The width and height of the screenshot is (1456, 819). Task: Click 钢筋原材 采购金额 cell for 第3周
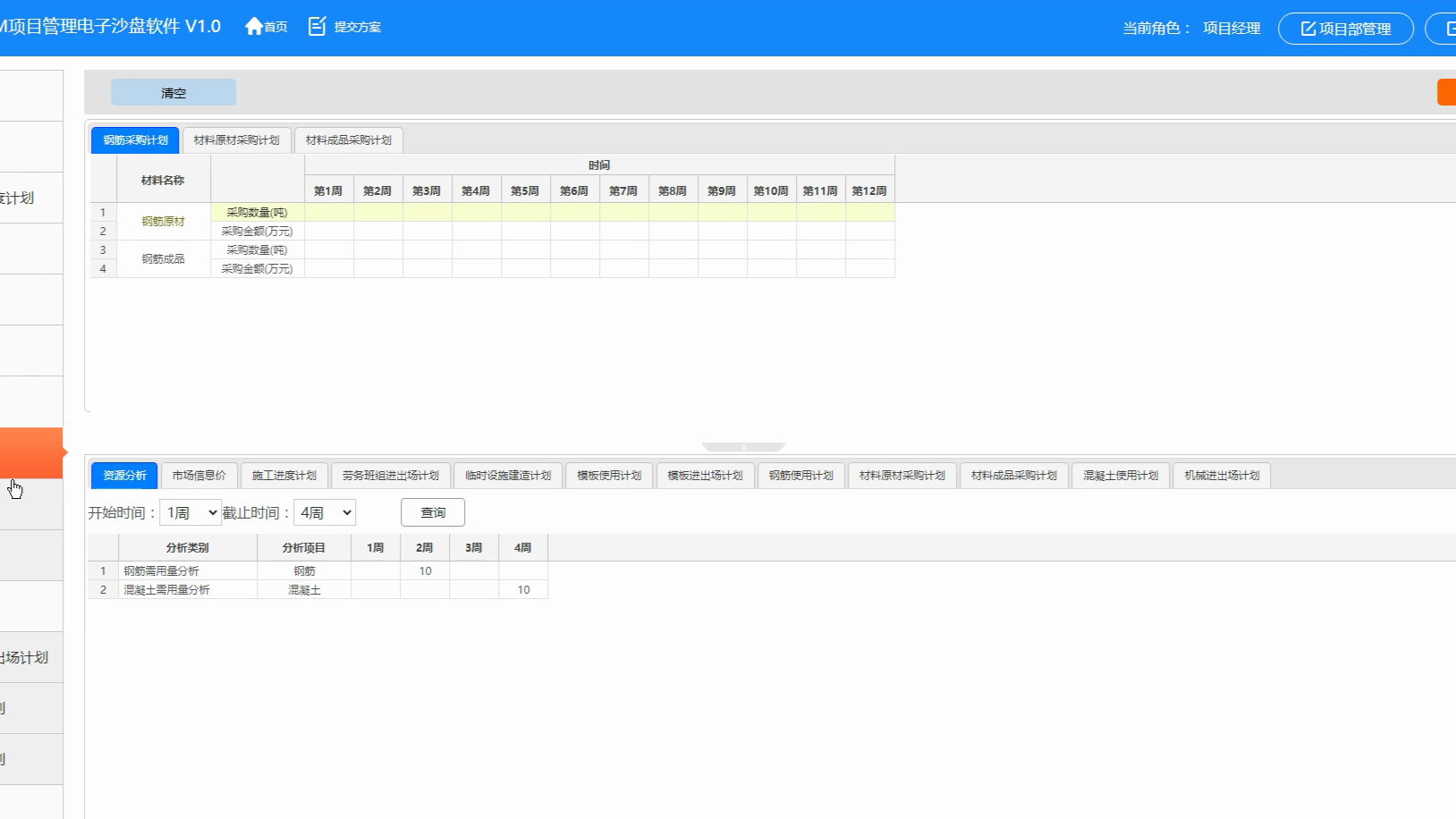click(427, 231)
